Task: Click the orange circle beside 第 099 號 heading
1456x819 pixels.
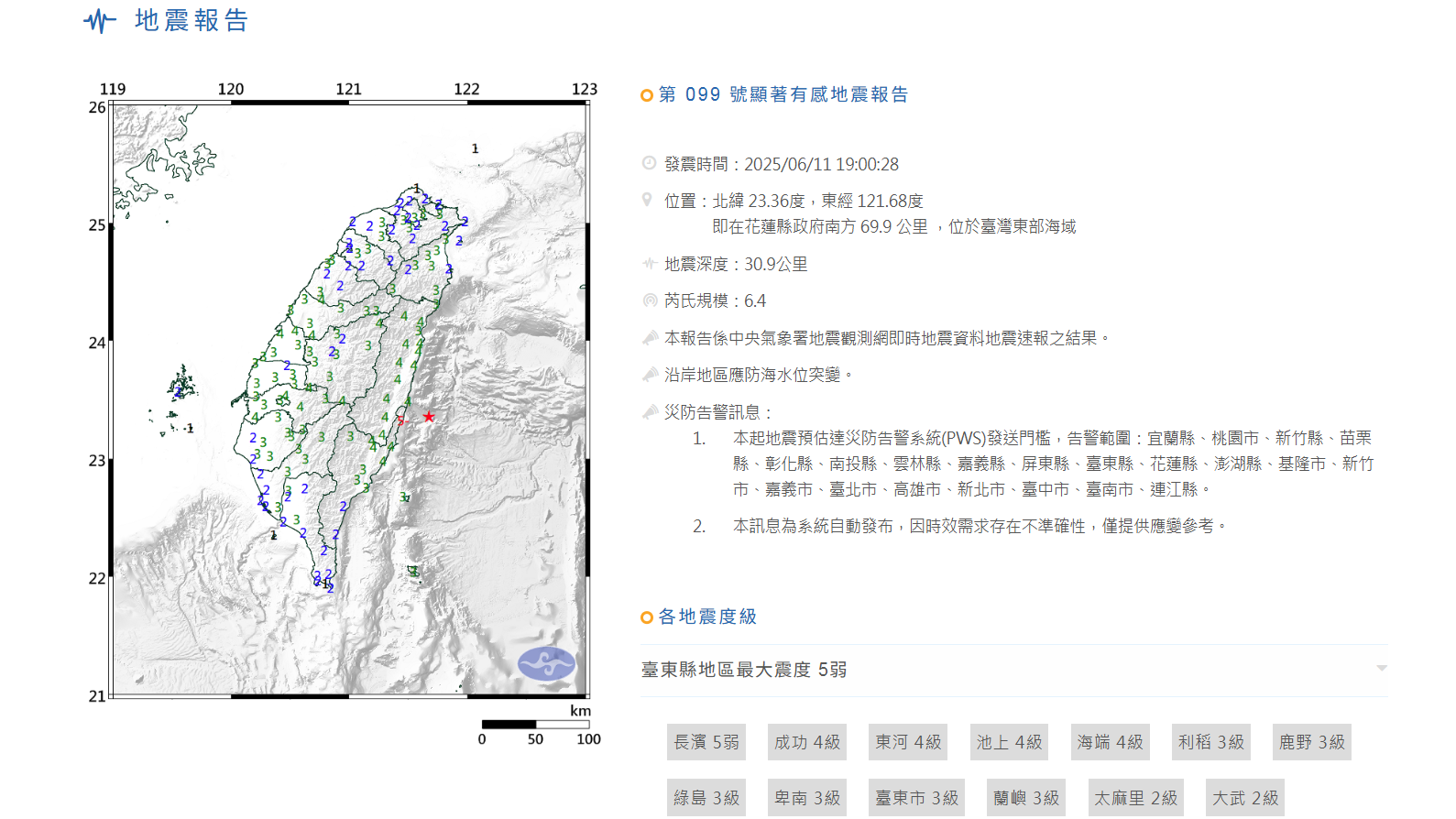Action: click(x=647, y=95)
